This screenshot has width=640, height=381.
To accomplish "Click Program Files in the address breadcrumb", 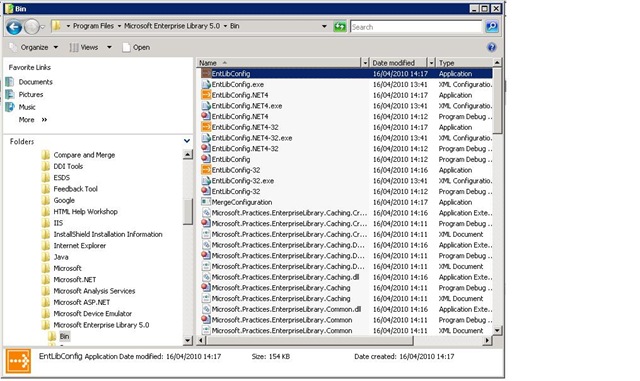I will [x=93, y=26].
